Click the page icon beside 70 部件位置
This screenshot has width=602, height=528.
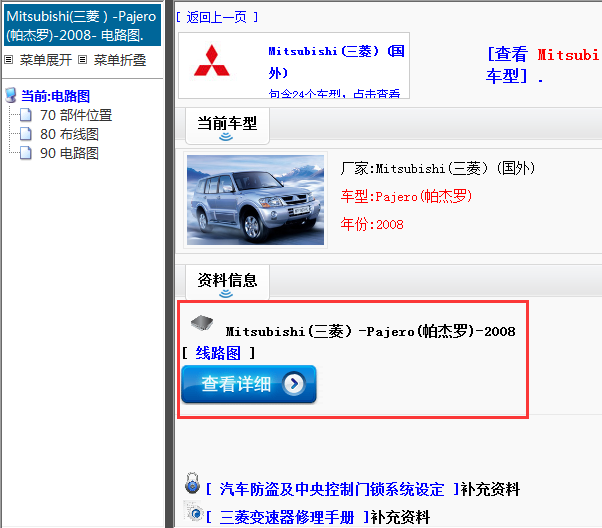click(x=26, y=115)
